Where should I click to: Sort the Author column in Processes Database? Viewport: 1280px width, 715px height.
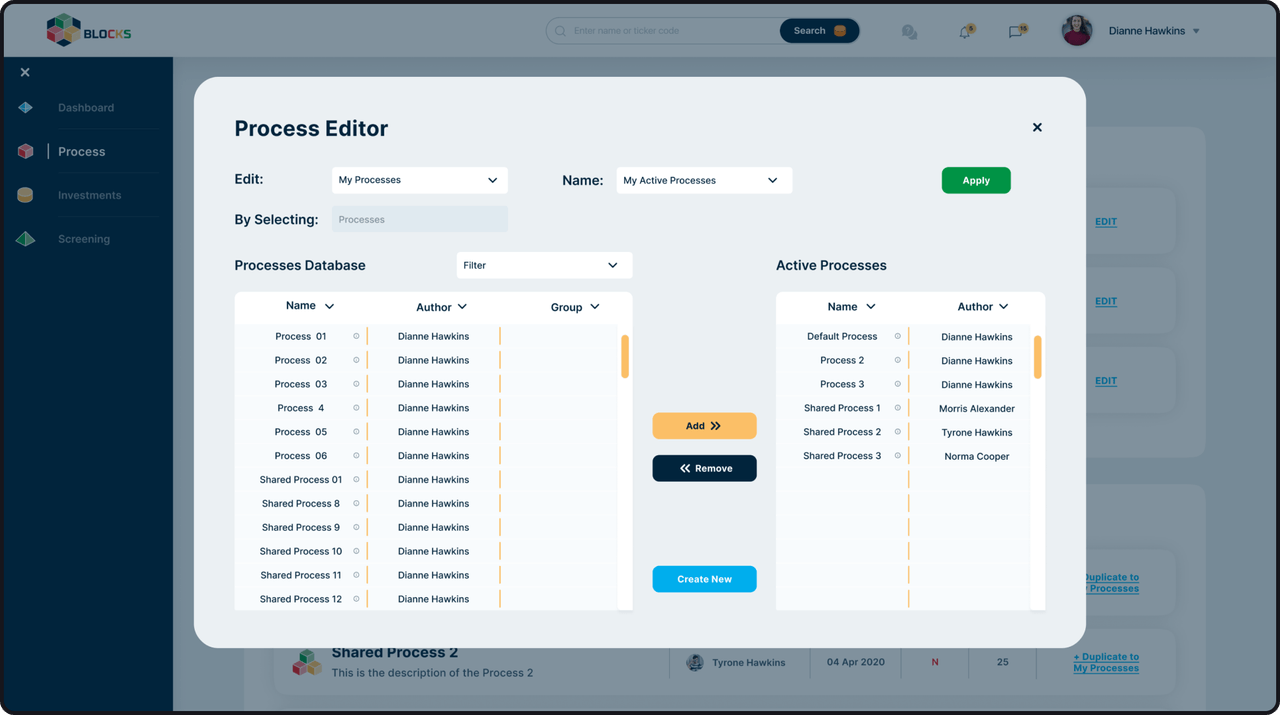click(x=441, y=307)
